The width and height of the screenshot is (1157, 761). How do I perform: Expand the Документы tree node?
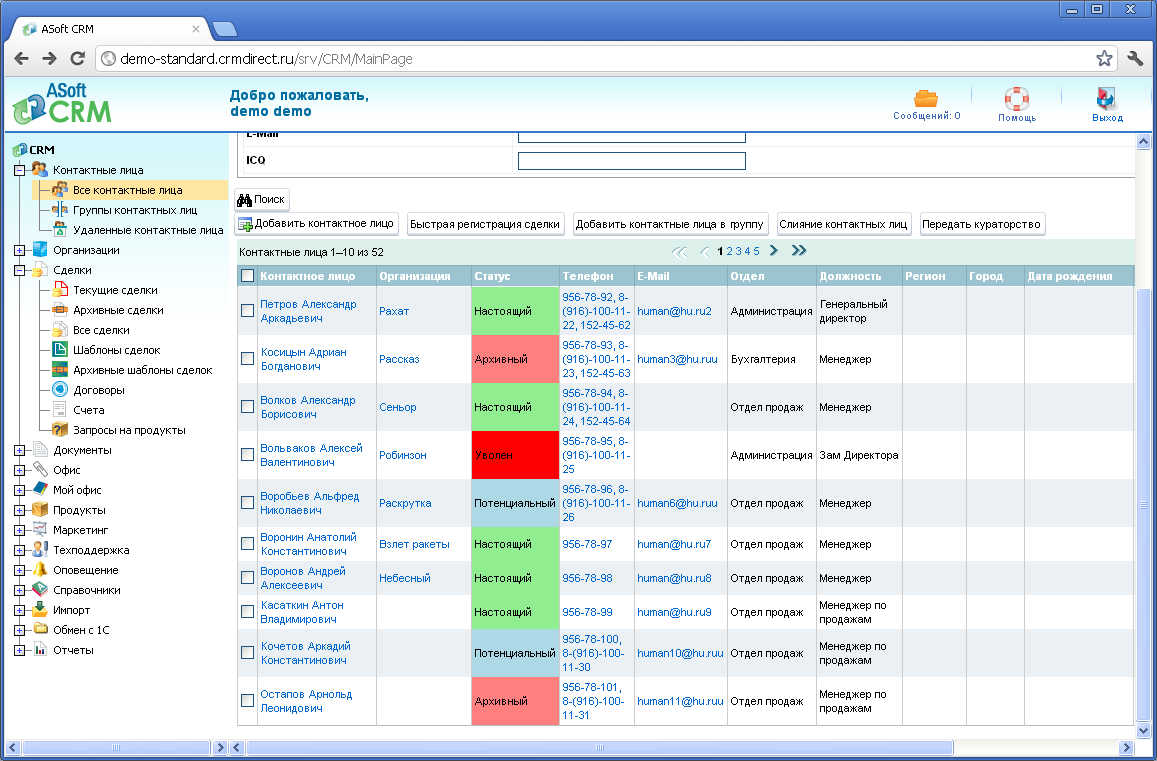[19, 450]
